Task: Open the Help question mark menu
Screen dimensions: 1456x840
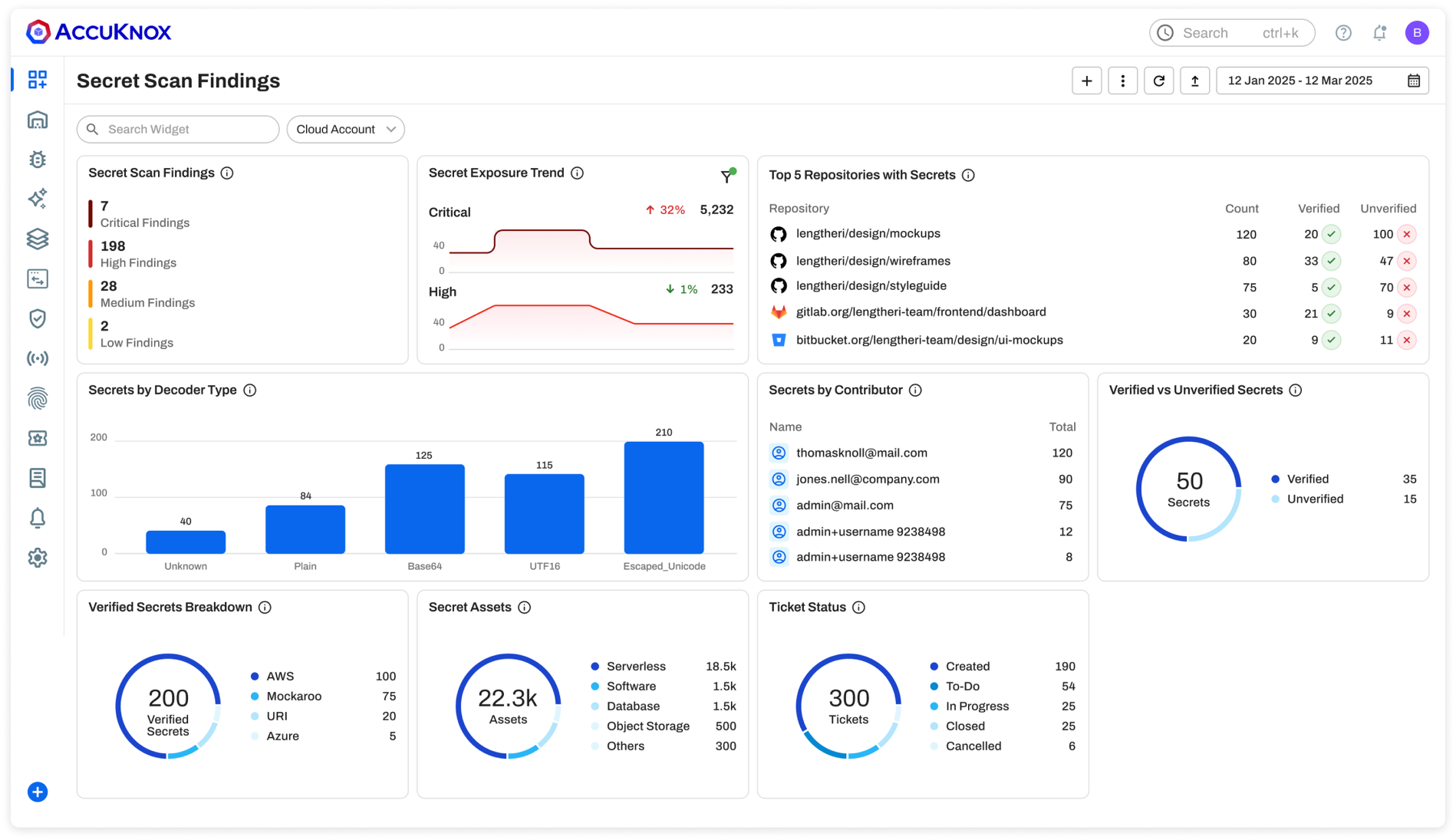Action: (x=1343, y=32)
